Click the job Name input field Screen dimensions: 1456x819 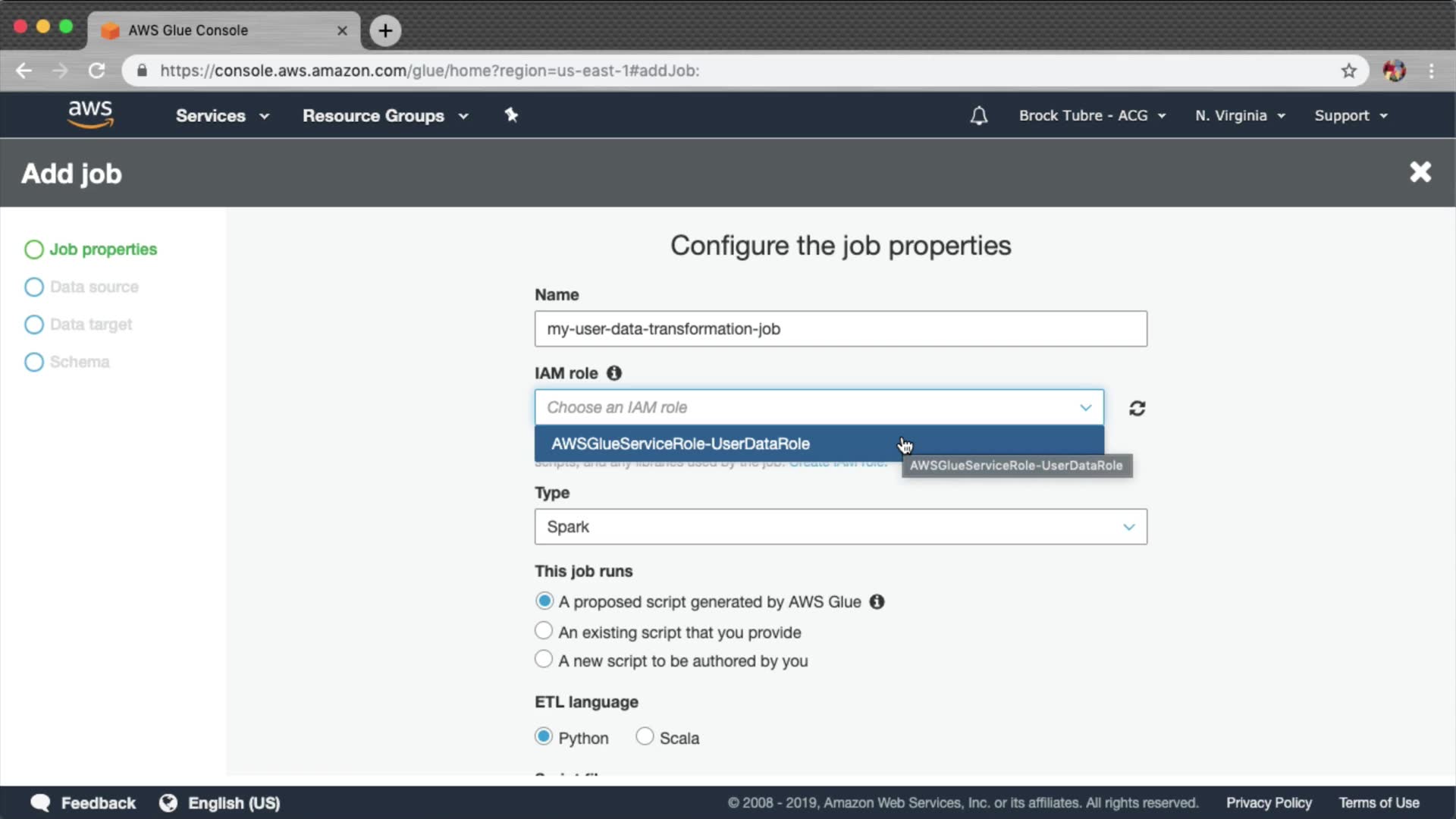[840, 329]
